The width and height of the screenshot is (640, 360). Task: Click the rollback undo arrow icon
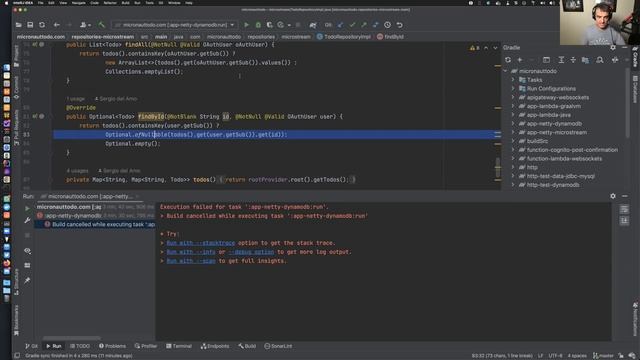tap(400, 25)
